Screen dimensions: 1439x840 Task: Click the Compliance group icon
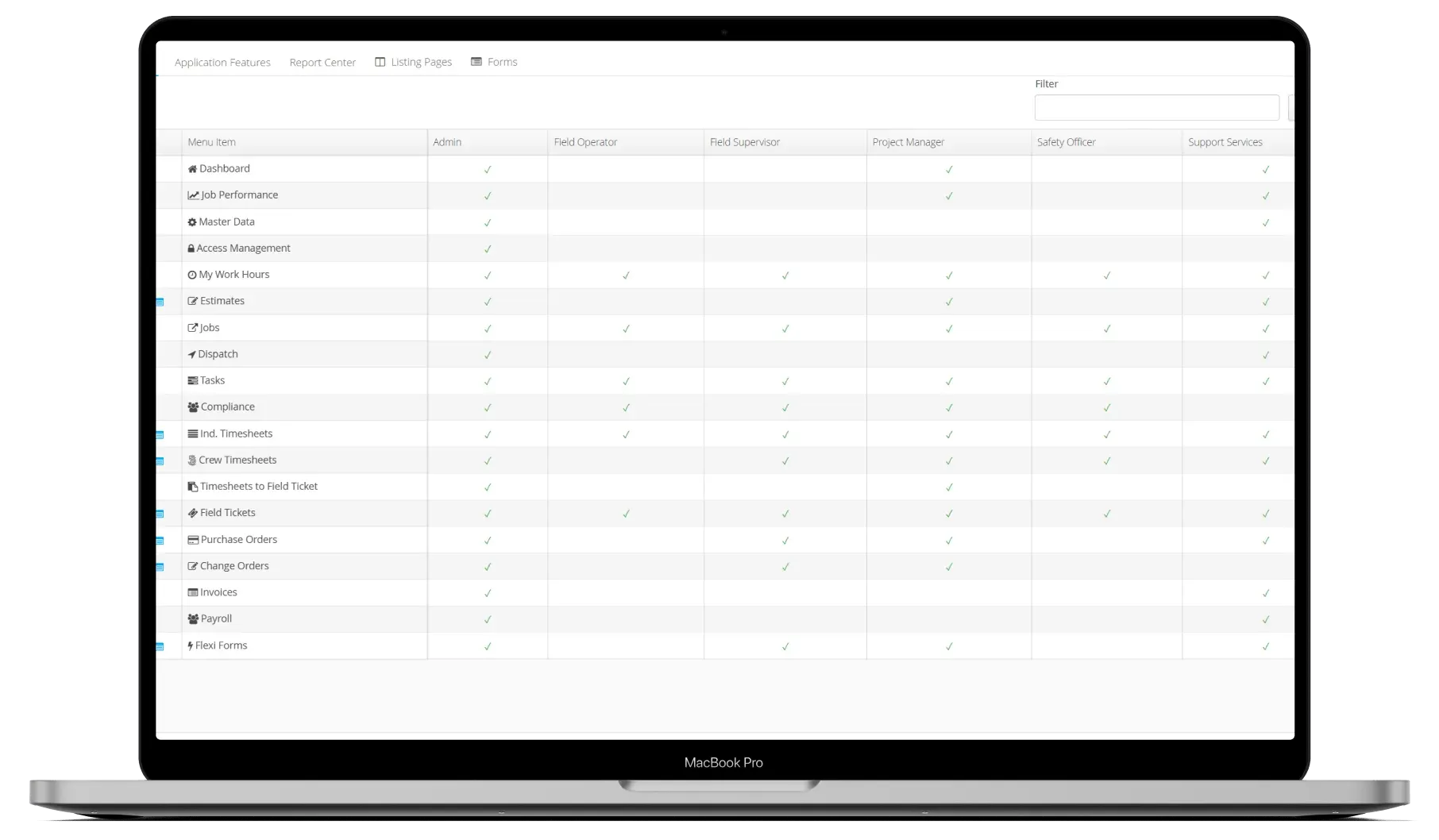[192, 407]
